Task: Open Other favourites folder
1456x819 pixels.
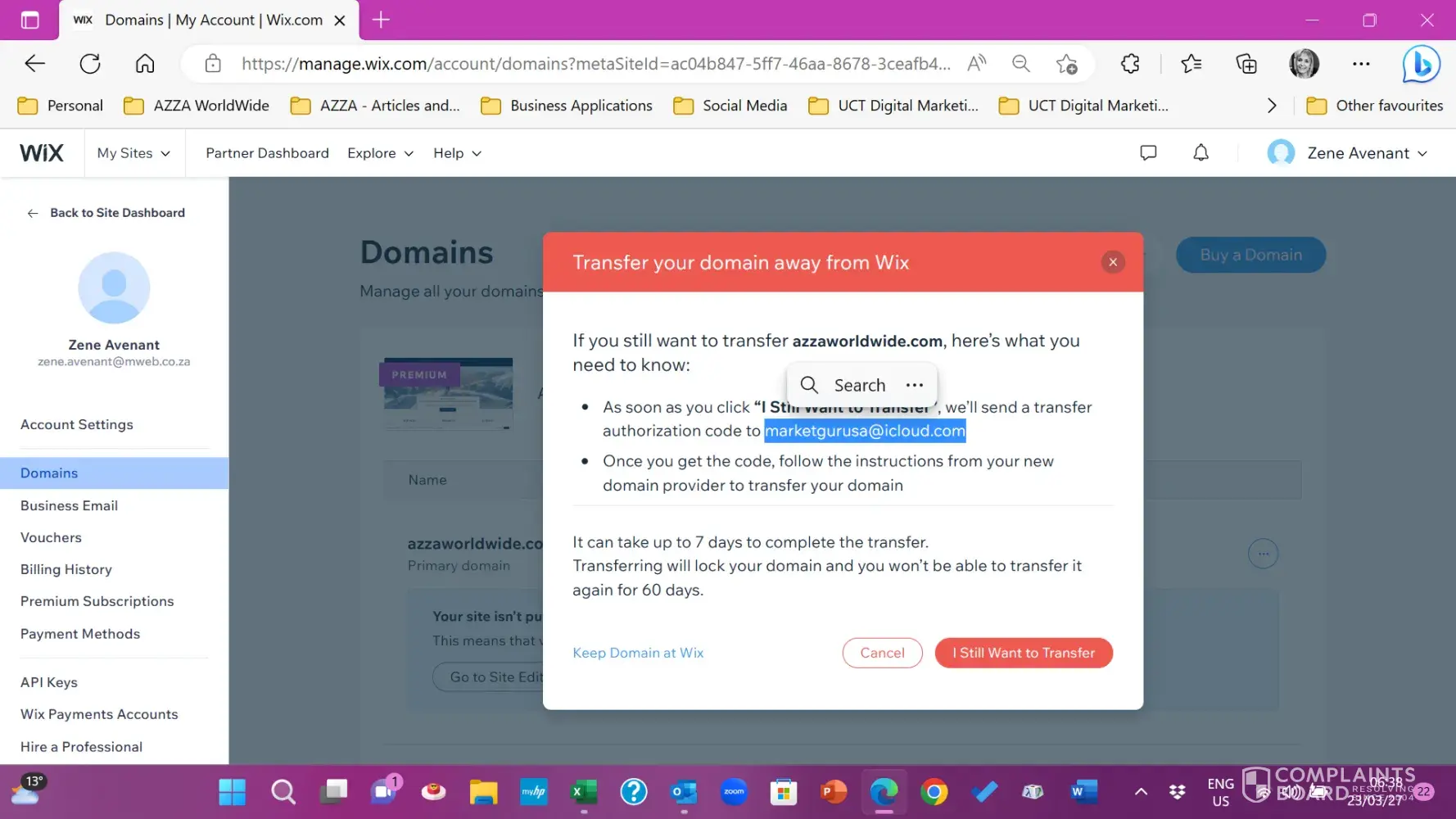Action: [1375, 106]
